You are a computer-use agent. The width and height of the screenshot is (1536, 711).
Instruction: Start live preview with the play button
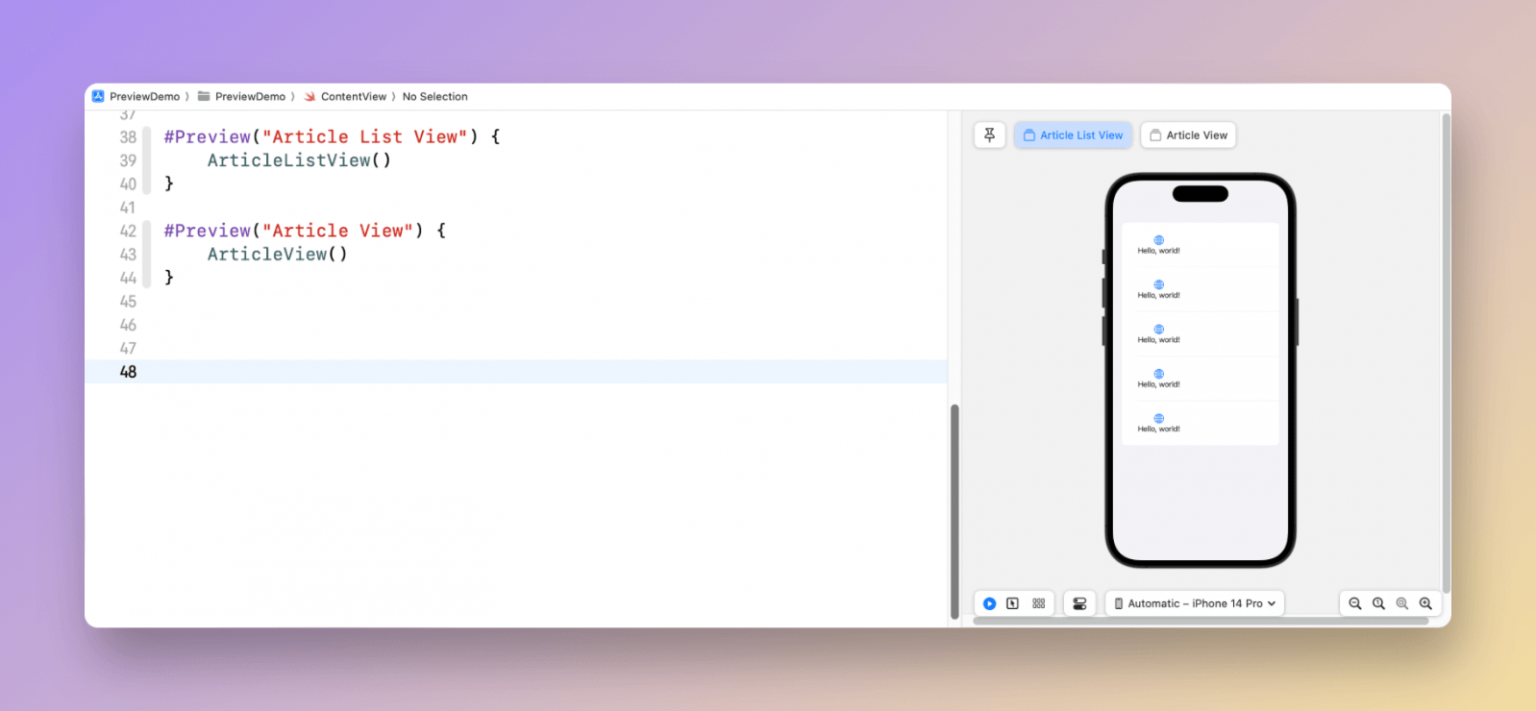(x=989, y=603)
